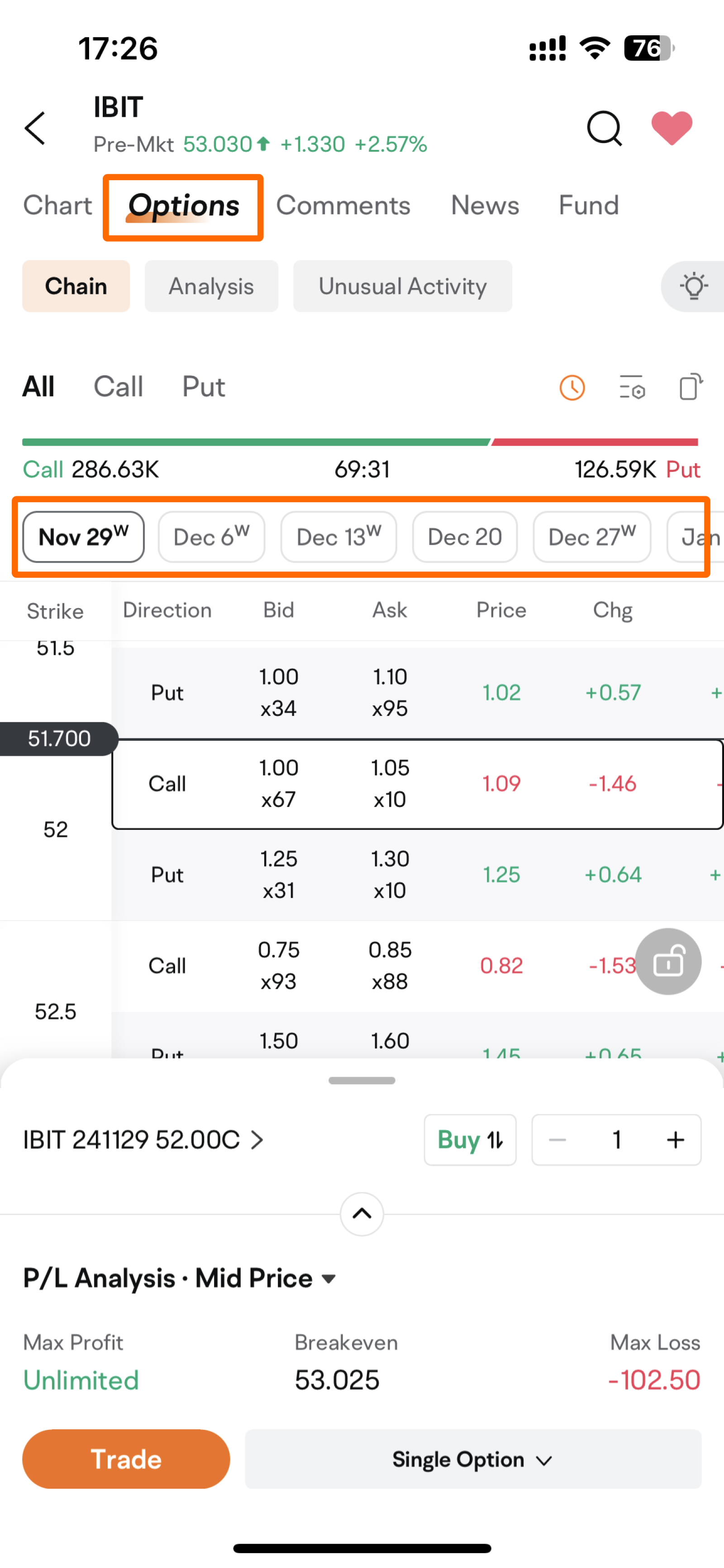Increase quantity with the plus button
The image size is (724, 1568).
(675, 1140)
